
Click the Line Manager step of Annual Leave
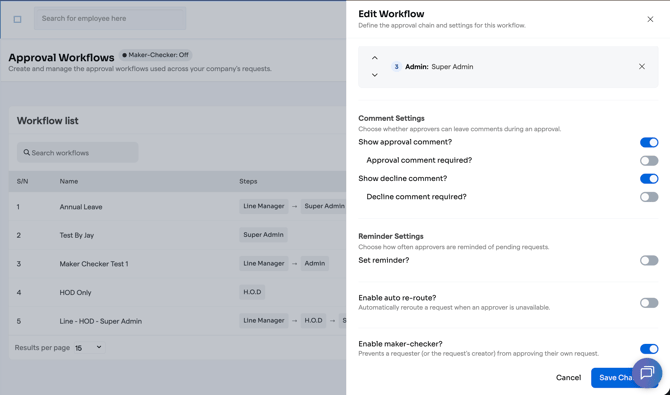[264, 206]
